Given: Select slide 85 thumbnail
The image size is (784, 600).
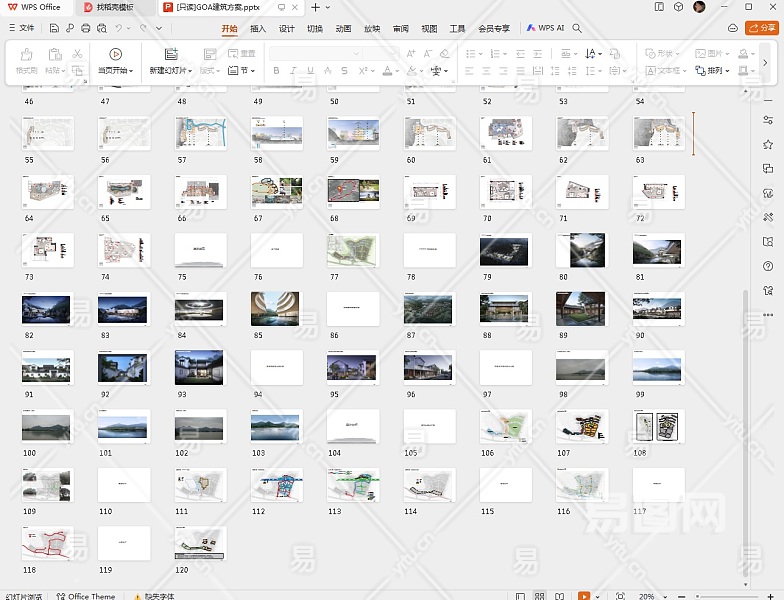Looking at the screenshot, I should tap(276, 310).
